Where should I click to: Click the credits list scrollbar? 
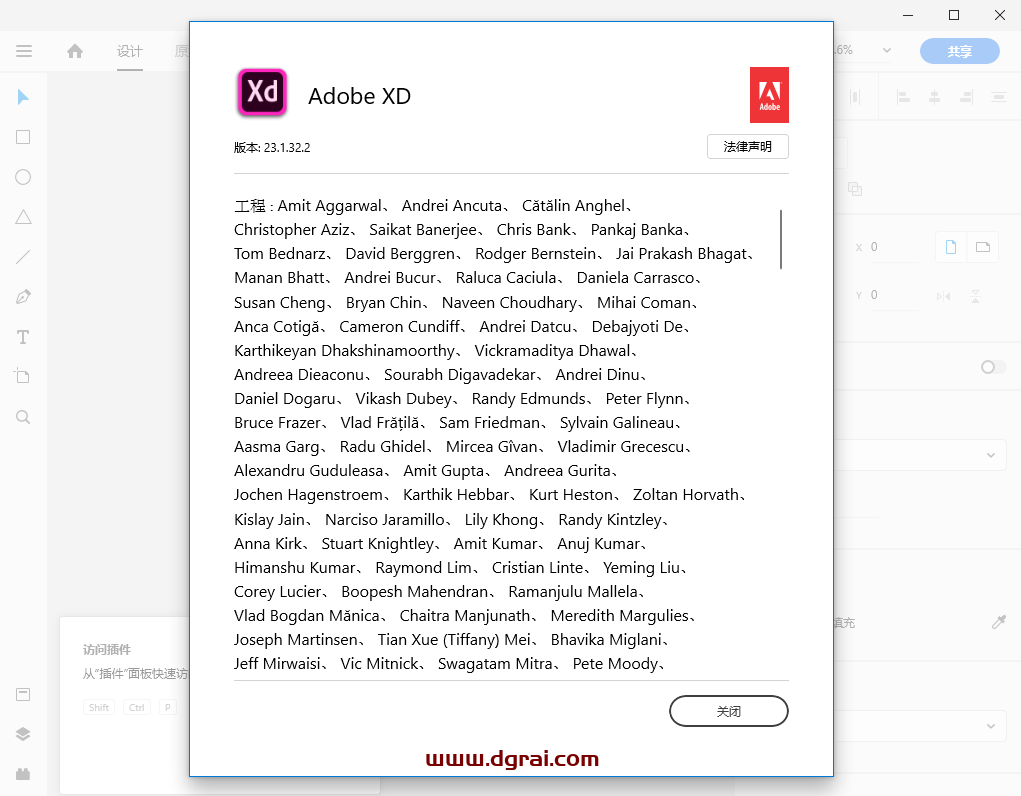click(x=781, y=239)
